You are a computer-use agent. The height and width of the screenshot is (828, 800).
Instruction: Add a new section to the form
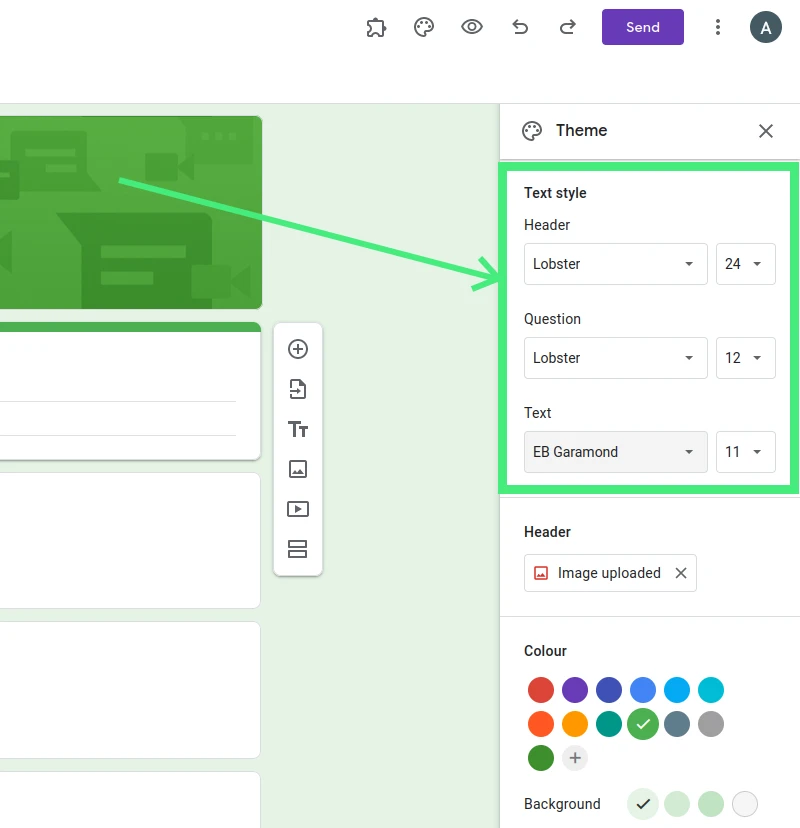point(298,549)
